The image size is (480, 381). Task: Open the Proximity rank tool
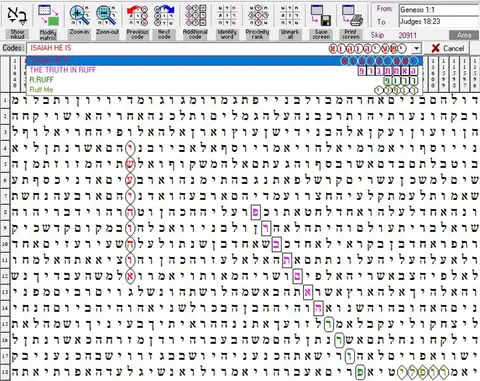pos(258,21)
